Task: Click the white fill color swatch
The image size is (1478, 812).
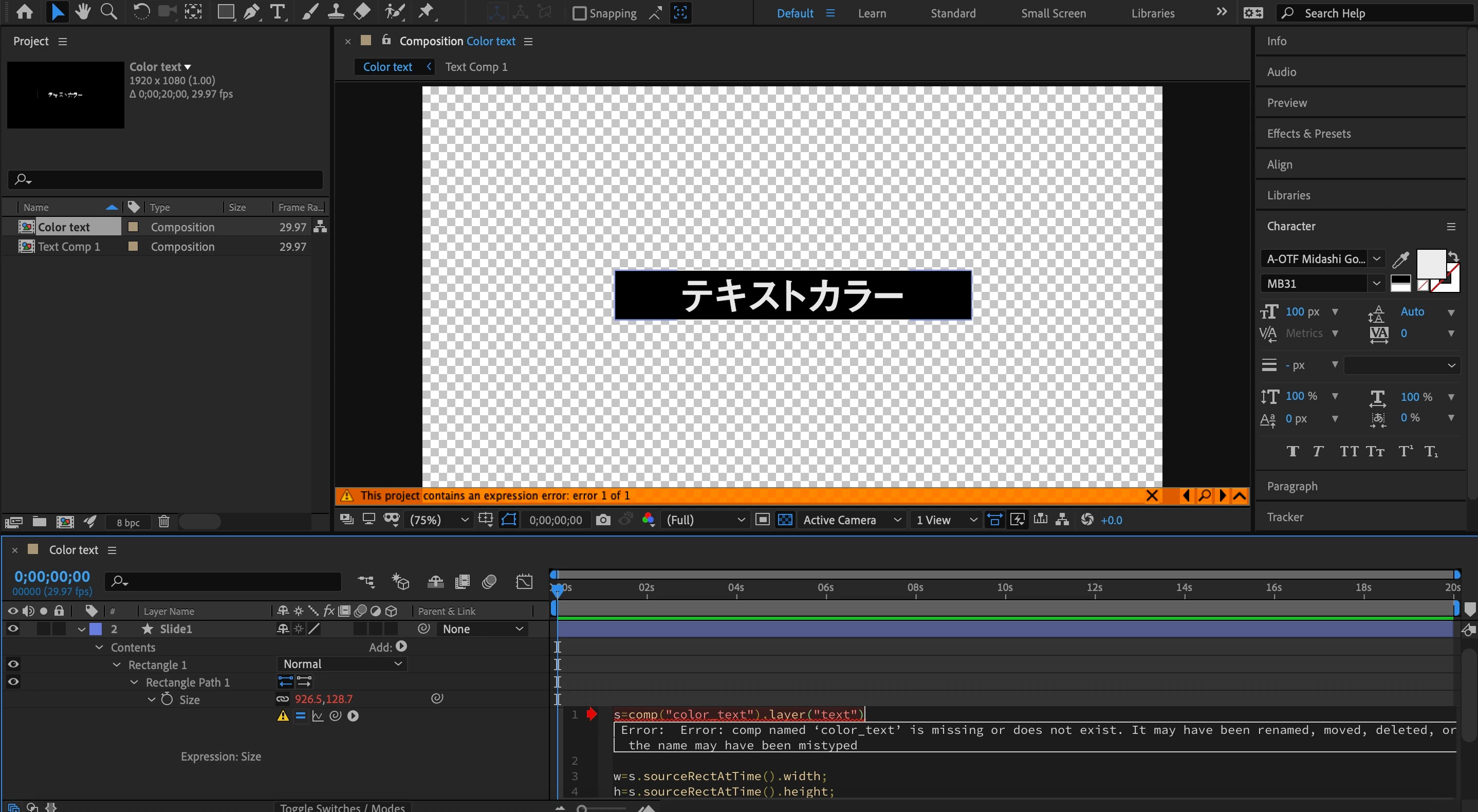Action: click(x=1430, y=264)
